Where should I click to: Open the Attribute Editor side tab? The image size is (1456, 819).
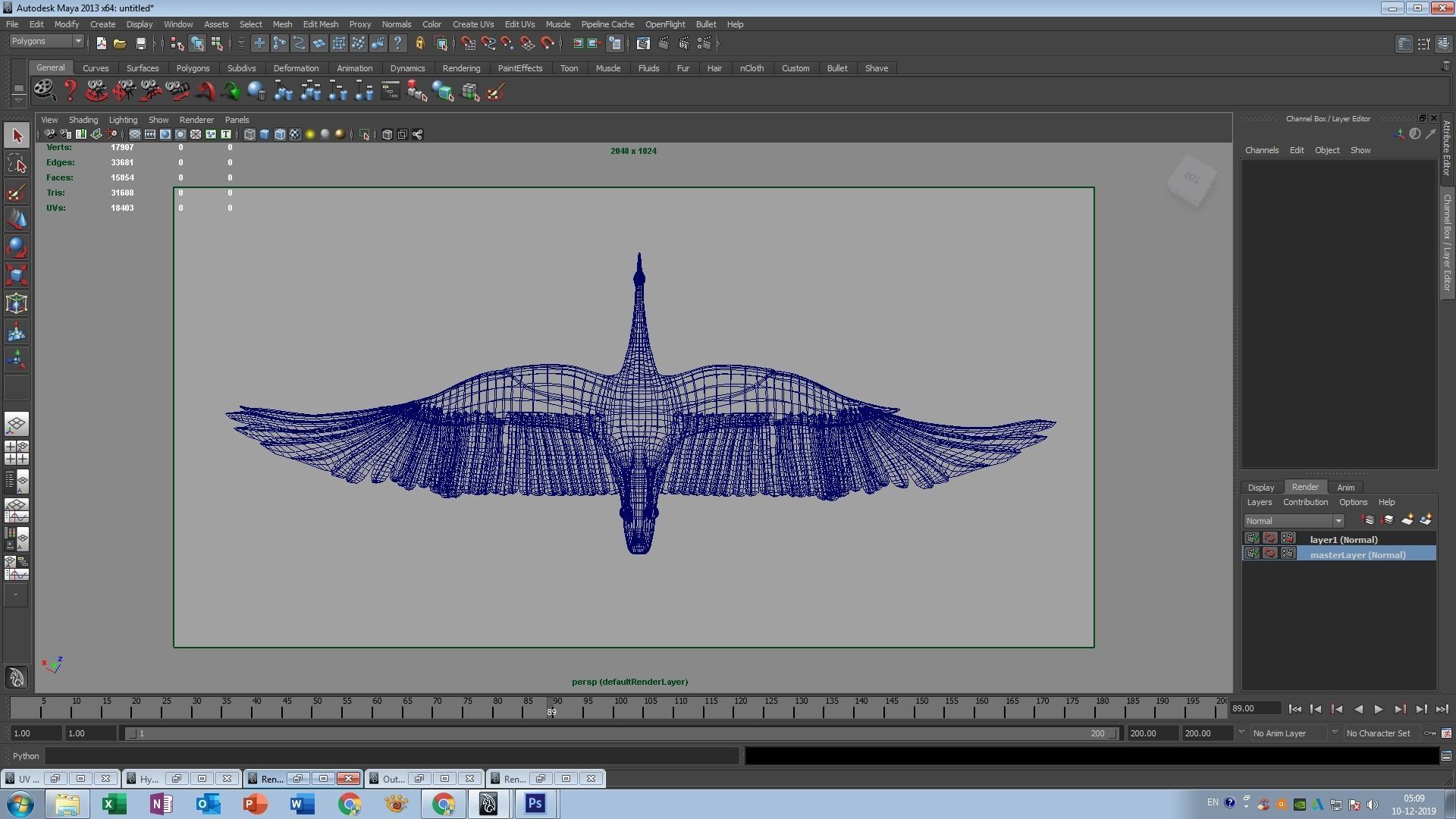click(x=1447, y=149)
